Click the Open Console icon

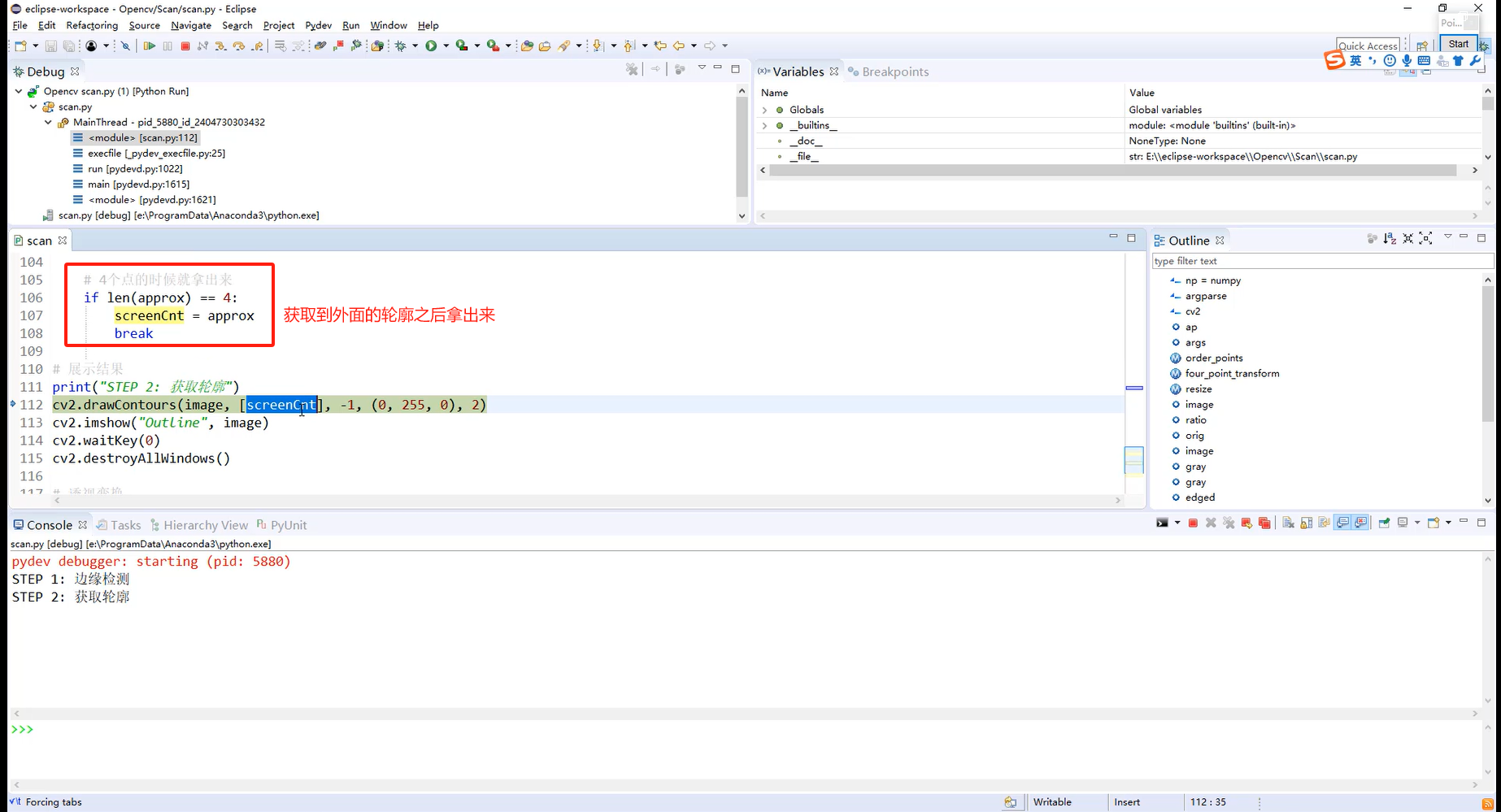(x=1433, y=523)
